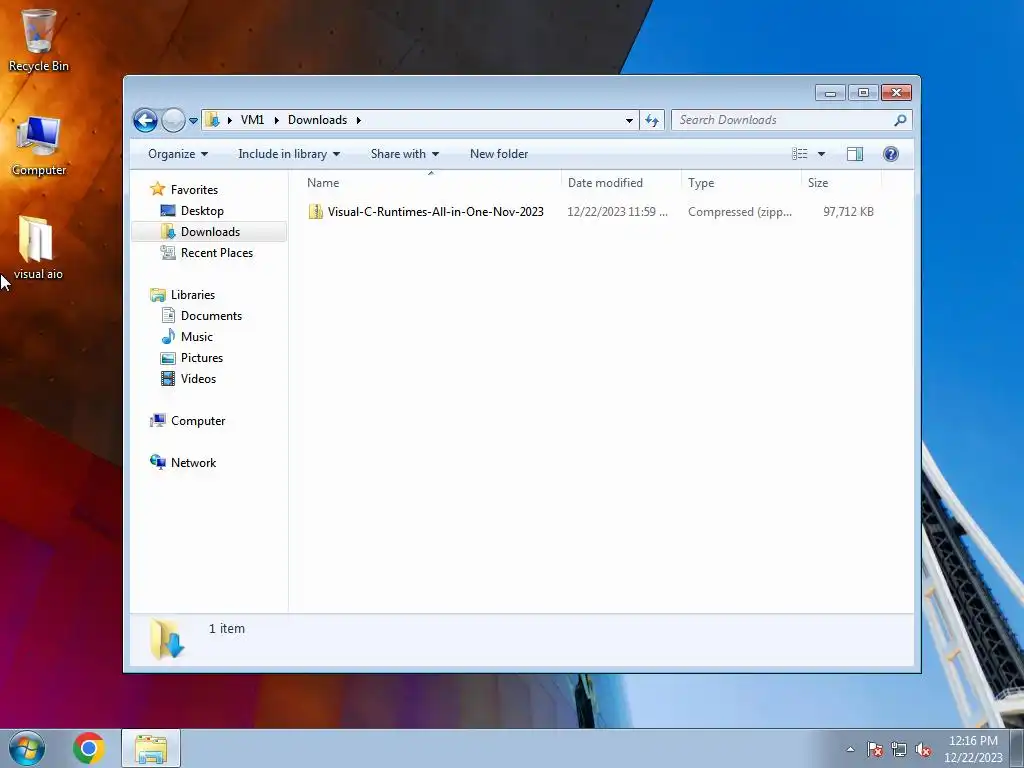Click the 97,712 KB size cell

click(x=848, y=212)
